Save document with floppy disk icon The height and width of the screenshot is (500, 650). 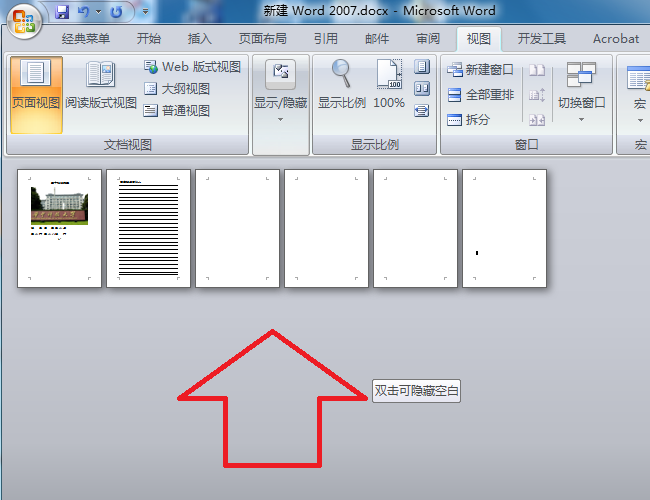tap(62, 12)
